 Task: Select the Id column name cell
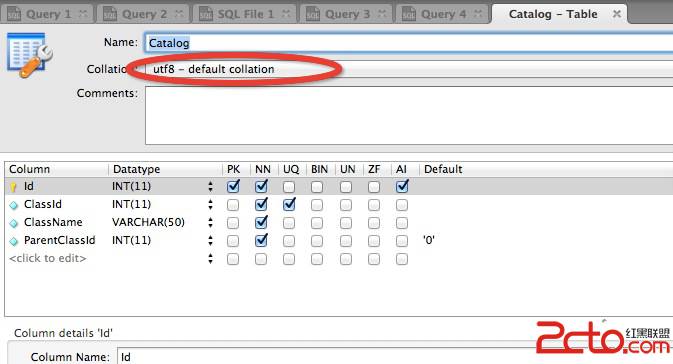point(29,186)
